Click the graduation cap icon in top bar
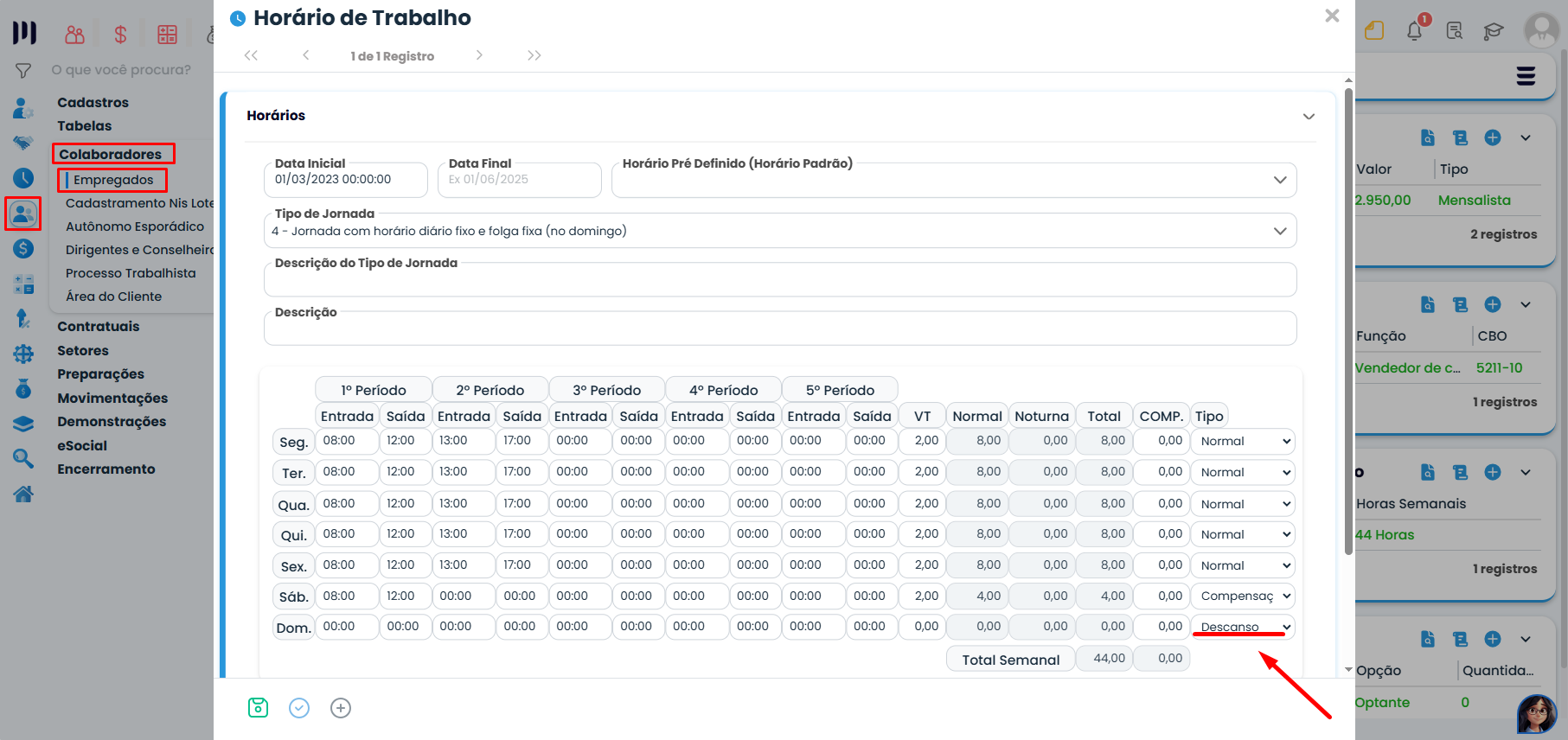Viewport: 1568px width, 740px height. [x=1493, y=32]
